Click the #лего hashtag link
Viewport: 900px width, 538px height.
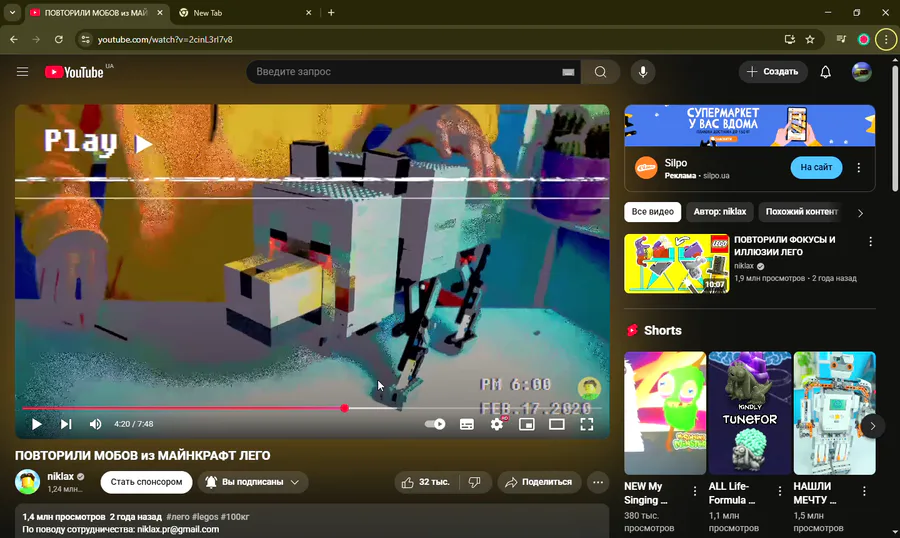178,517
